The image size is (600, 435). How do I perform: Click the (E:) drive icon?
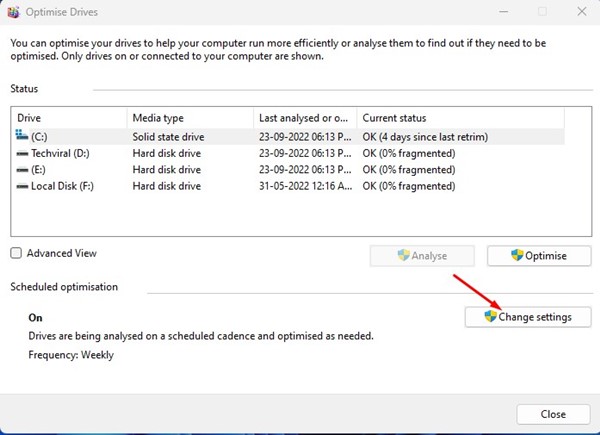(22, 170)
